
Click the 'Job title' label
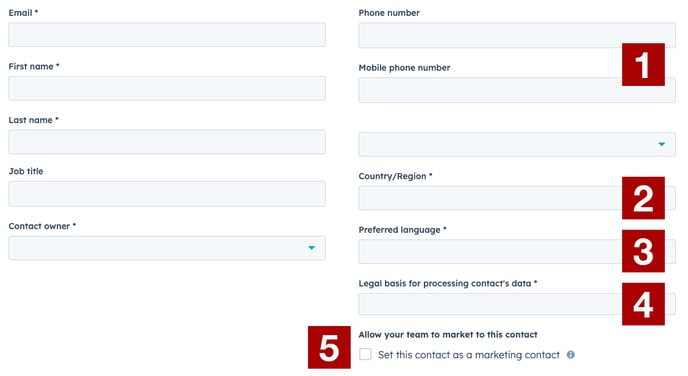(26, 171)
